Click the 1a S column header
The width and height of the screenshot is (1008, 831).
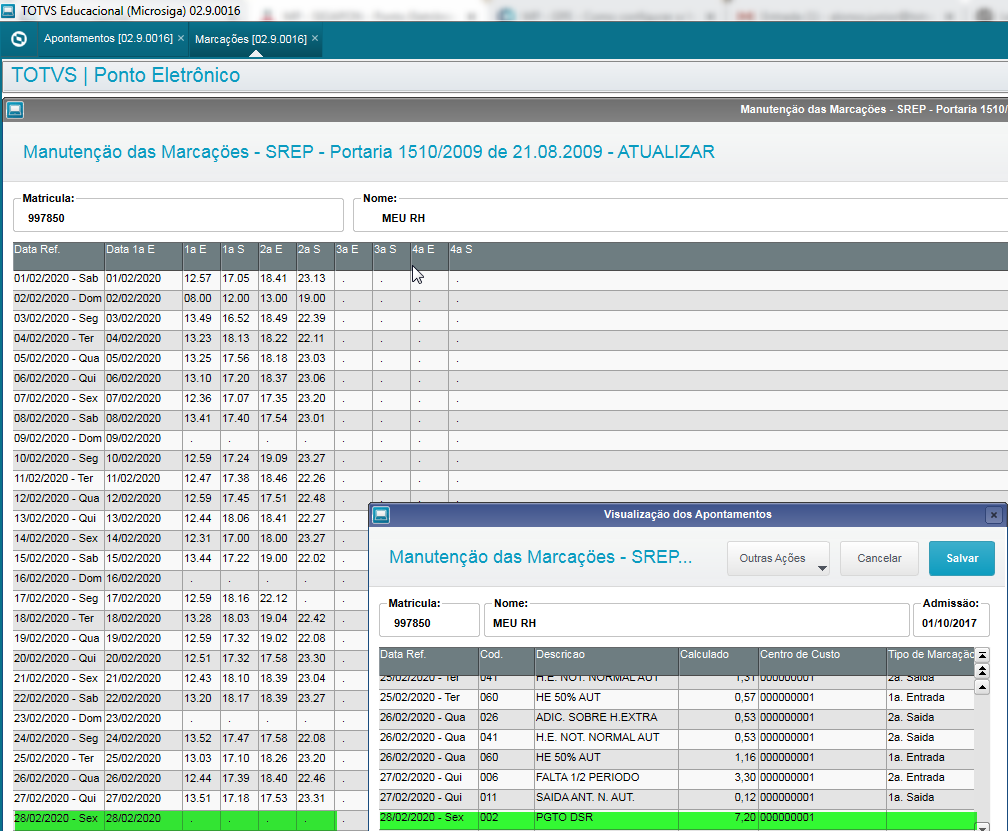point(240,256)
